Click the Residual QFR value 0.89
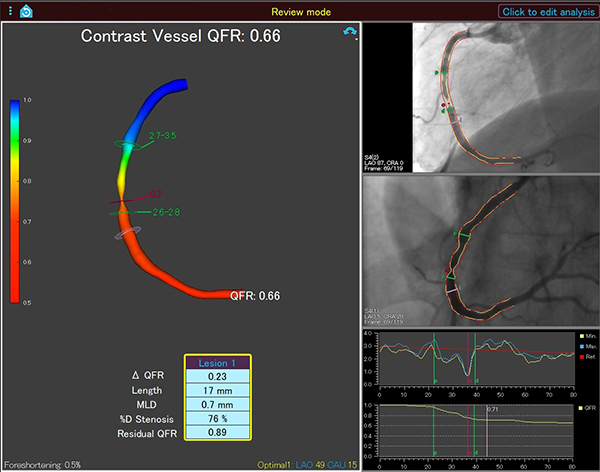The height and width of the screenshot is (472, 600). click(x=217, y=432)
